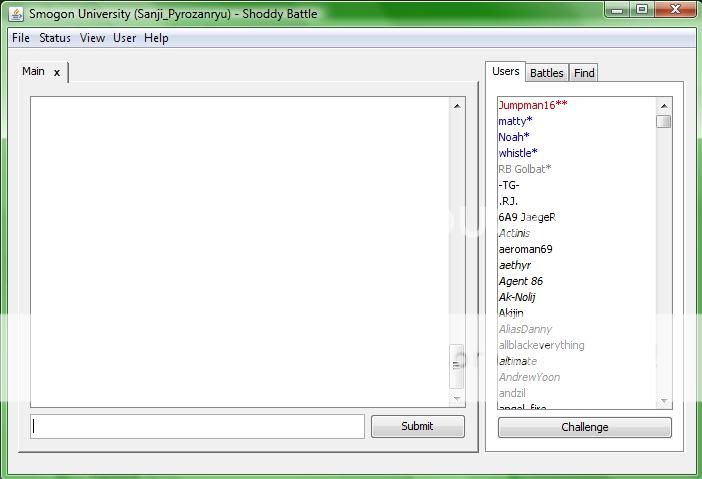Click the user list scrollbar thumb
Screen dimensions: 702x479
(x=663, y=122)
